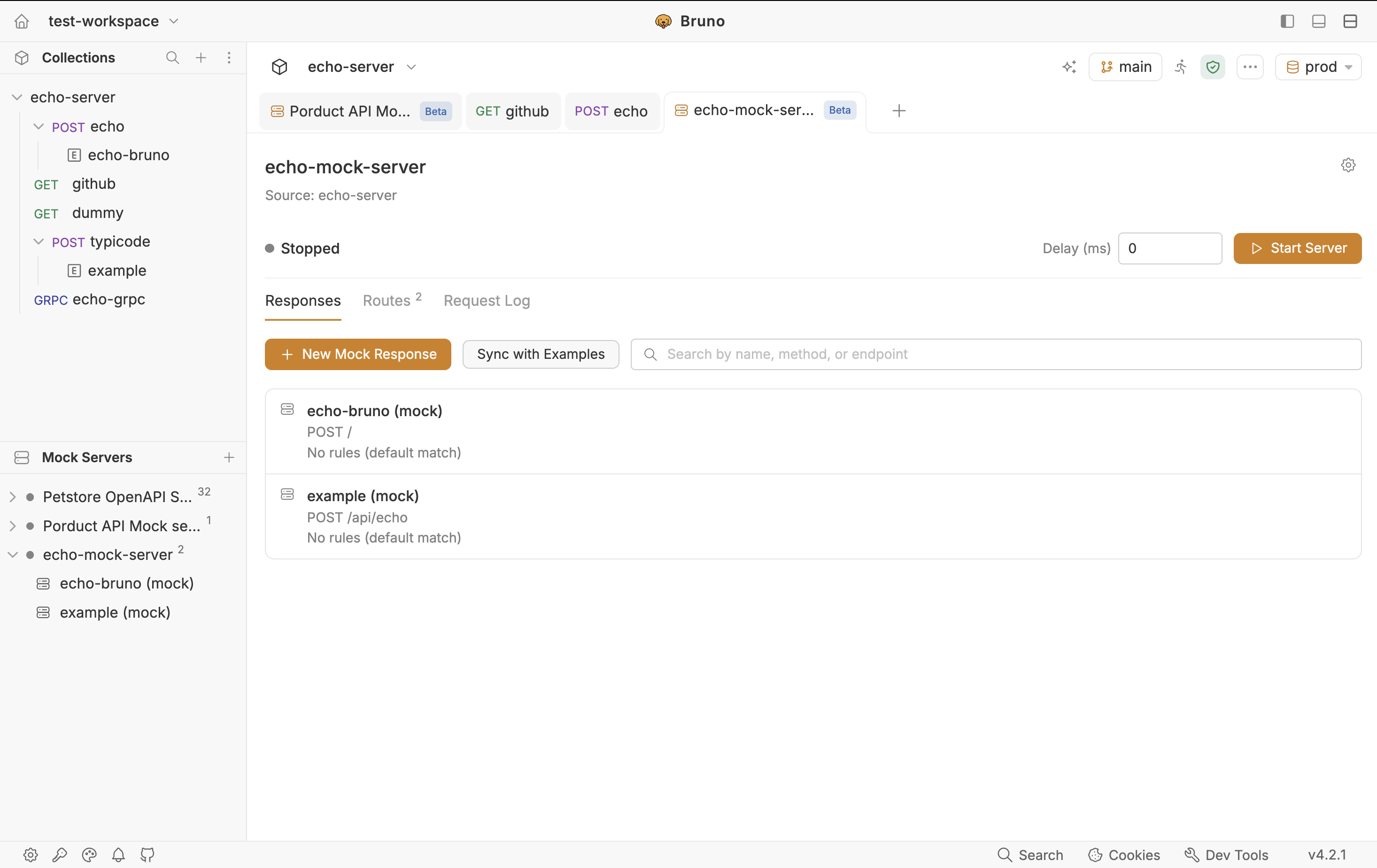Open GitHub icon in status bar
Screen dimensions: 1377x868
(x=147, y=855)
